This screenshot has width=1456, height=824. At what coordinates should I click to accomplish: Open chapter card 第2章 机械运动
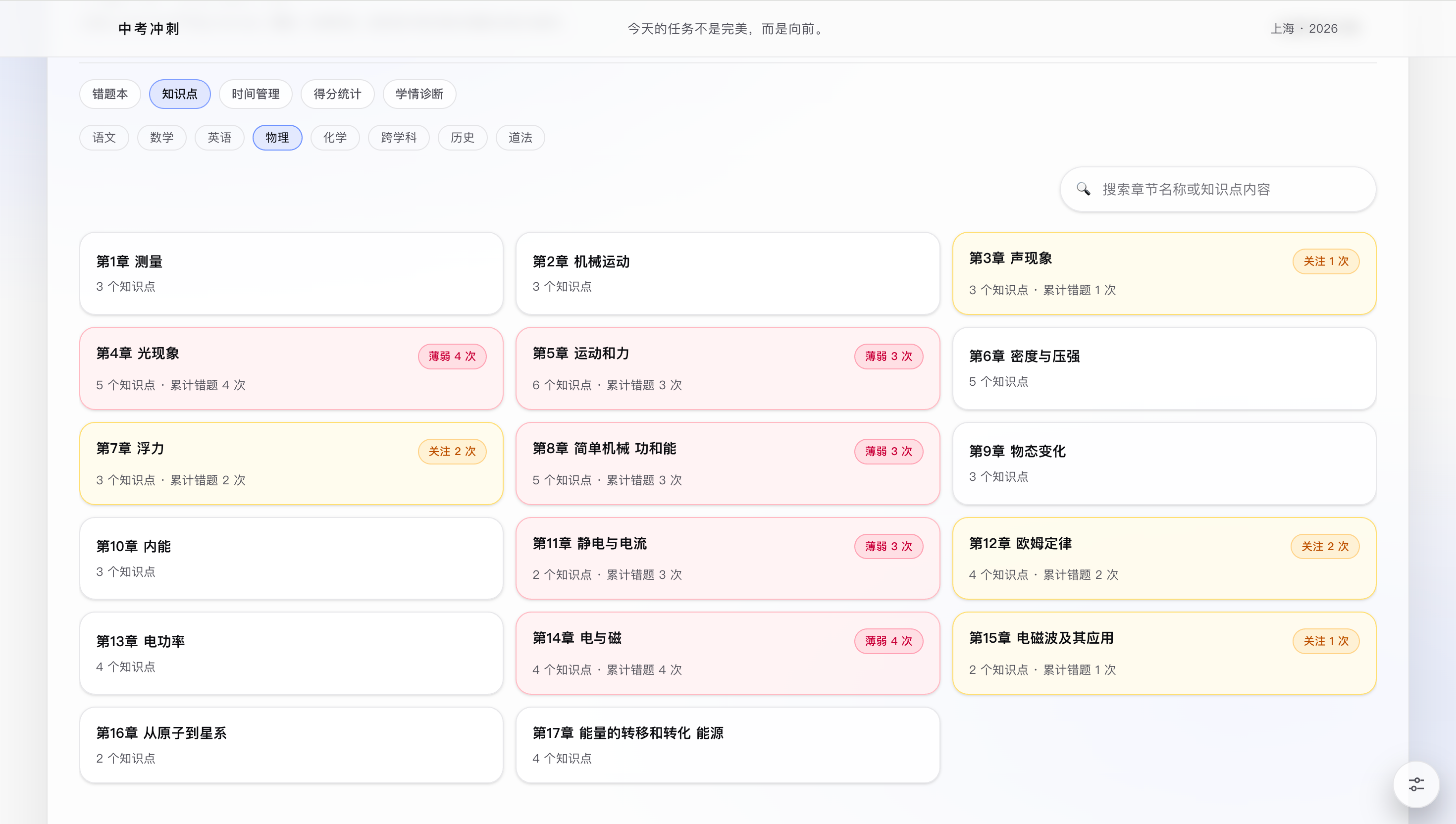click(727, 273)
